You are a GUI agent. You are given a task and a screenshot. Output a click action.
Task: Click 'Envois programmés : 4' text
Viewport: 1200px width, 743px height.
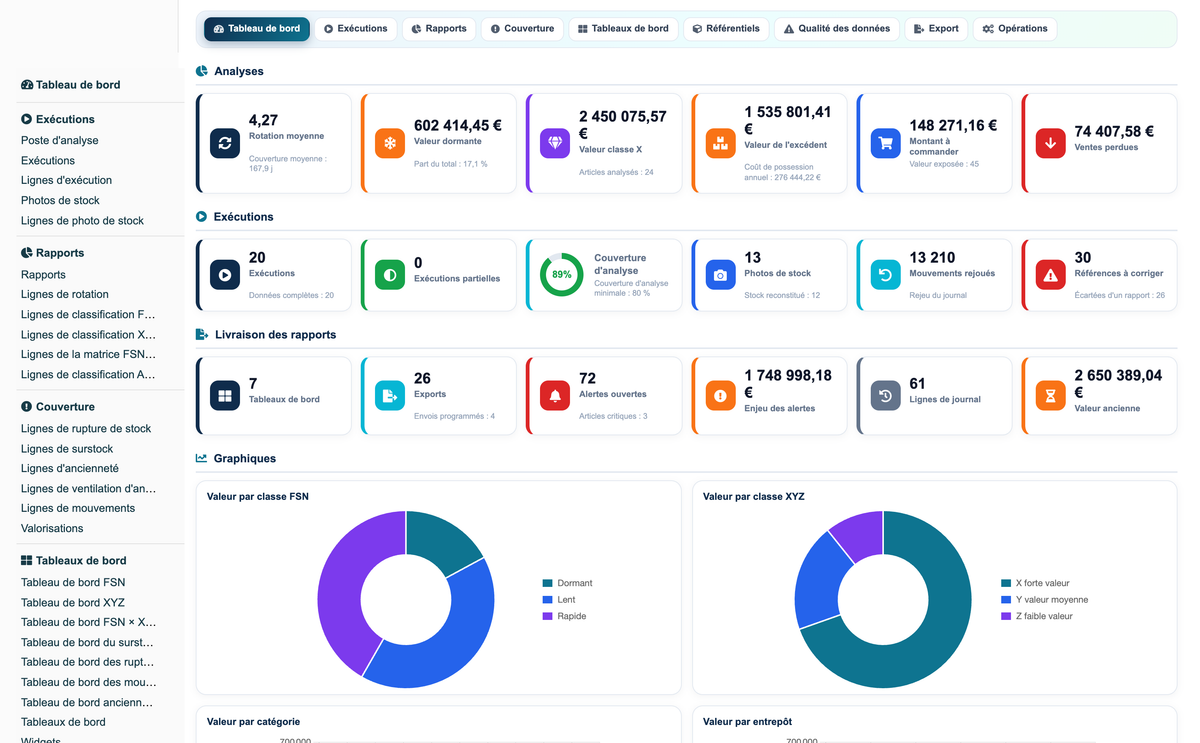(454, 416)
